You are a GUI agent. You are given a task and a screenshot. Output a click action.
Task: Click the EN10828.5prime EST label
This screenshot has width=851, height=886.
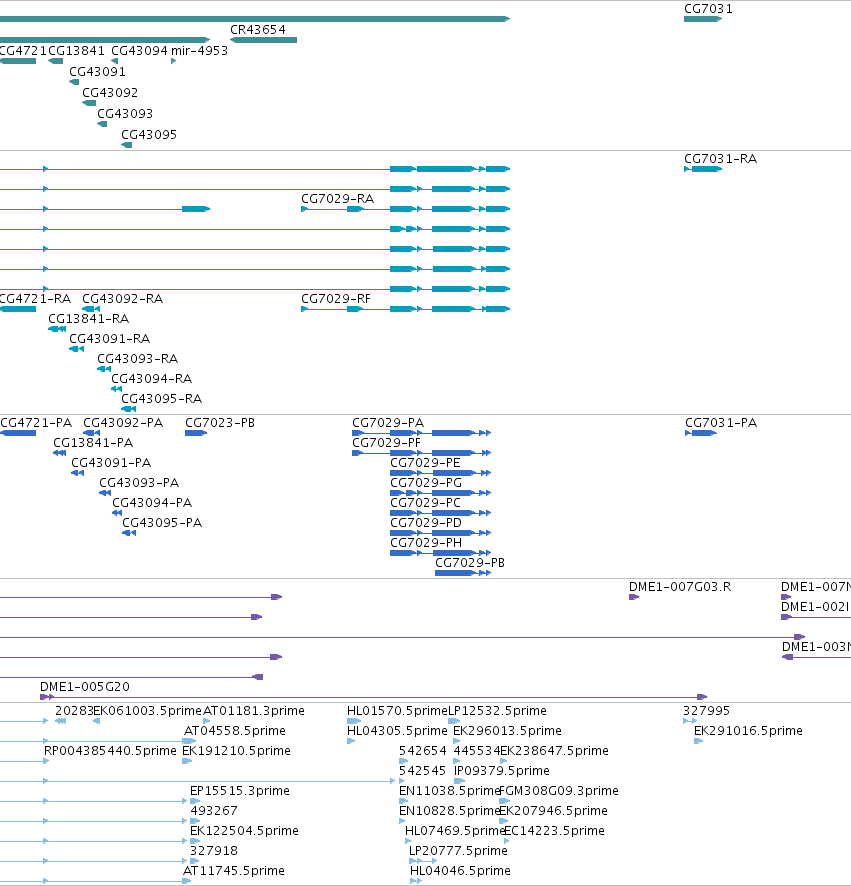coord(450,811)
